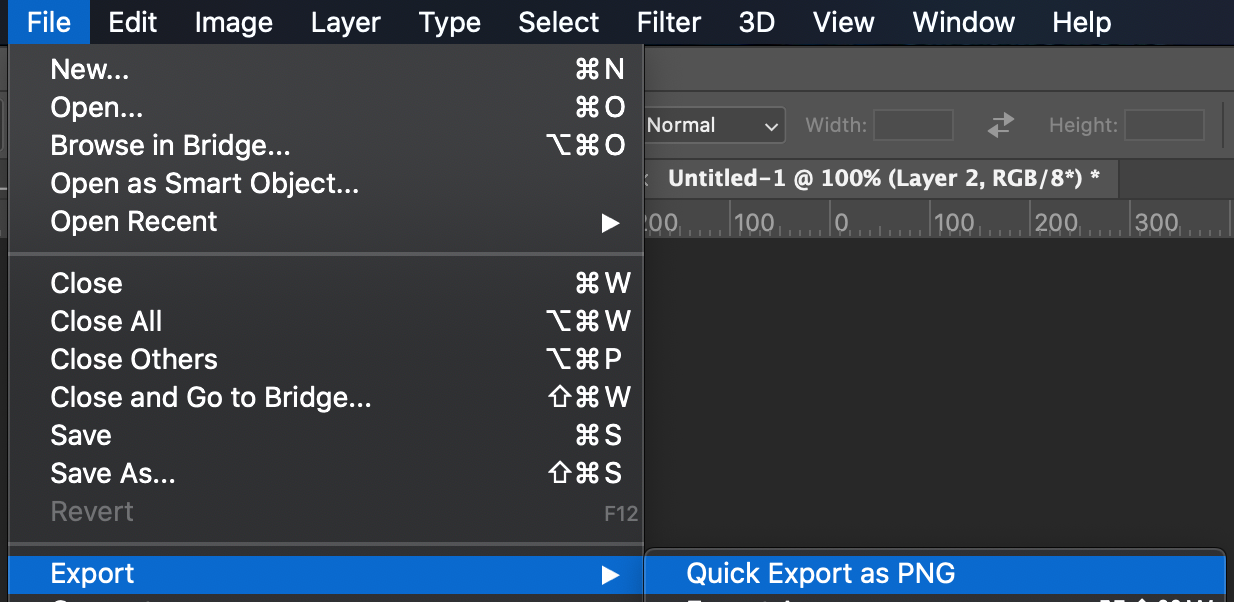1234x602 pixels.
Task: Open the Filter menu
Action: 669,22
